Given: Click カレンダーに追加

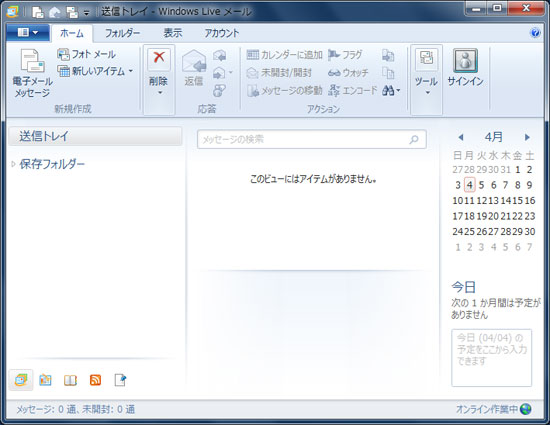Looking at the screenshot, I should (x=284, y=55).
